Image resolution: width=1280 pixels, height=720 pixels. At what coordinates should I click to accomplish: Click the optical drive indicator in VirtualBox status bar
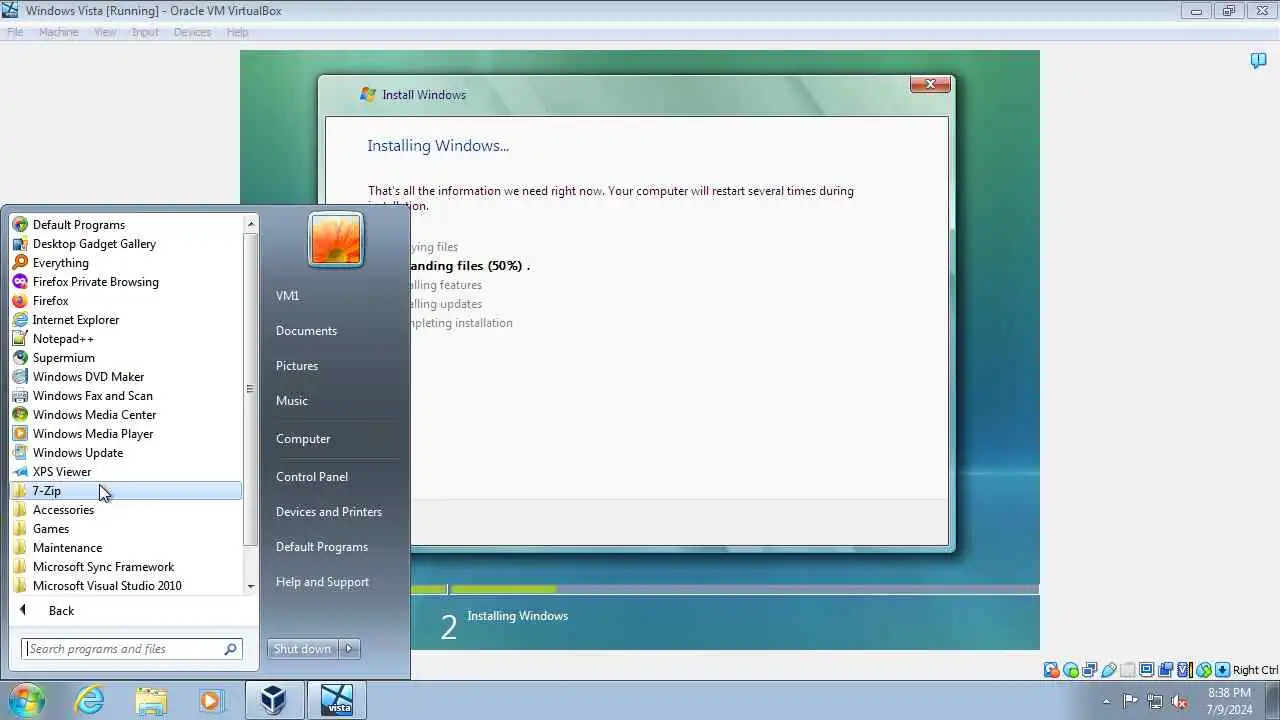[x=1071, y=670]
